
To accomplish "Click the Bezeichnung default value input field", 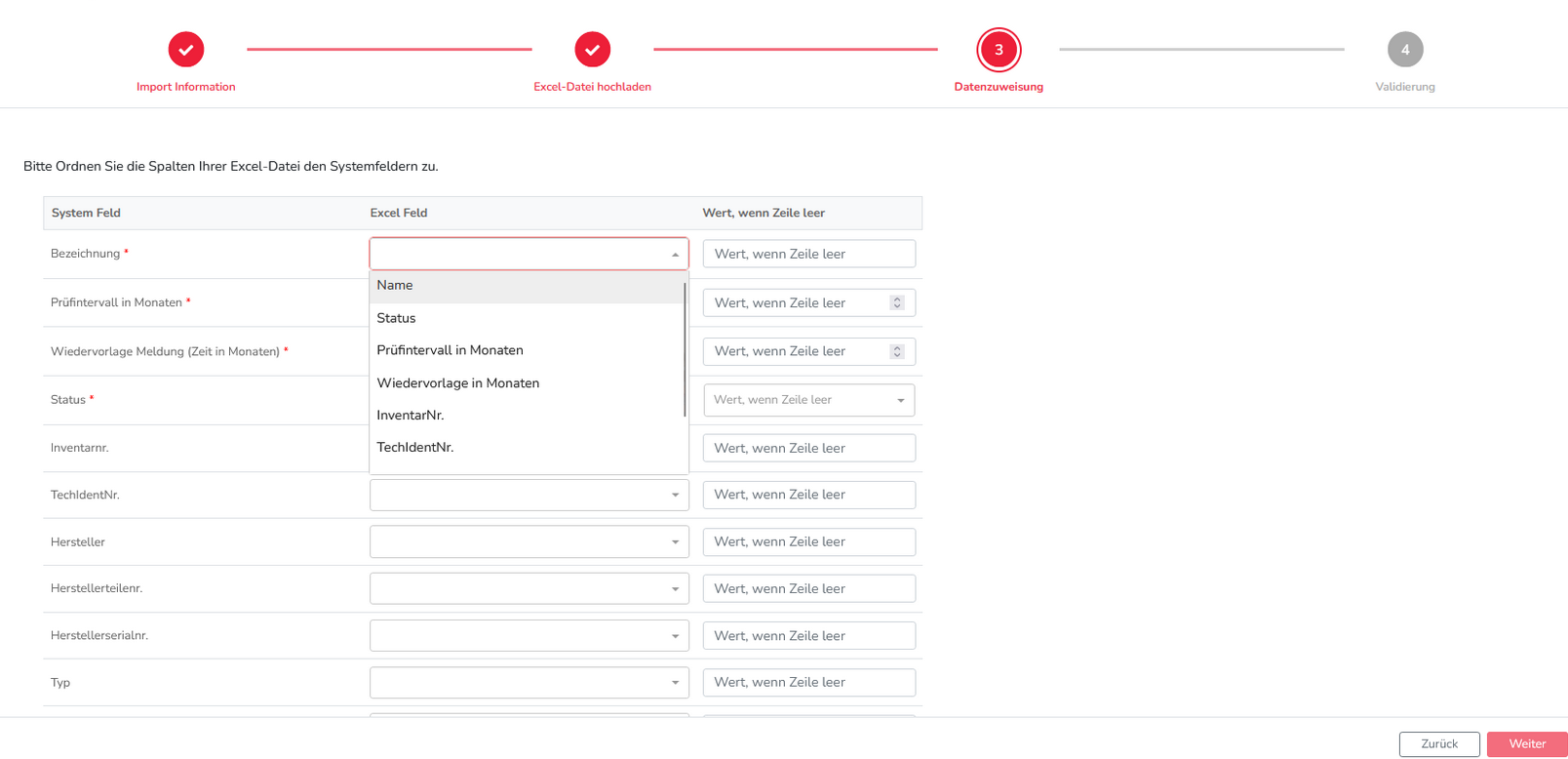I will coord(808,254).
